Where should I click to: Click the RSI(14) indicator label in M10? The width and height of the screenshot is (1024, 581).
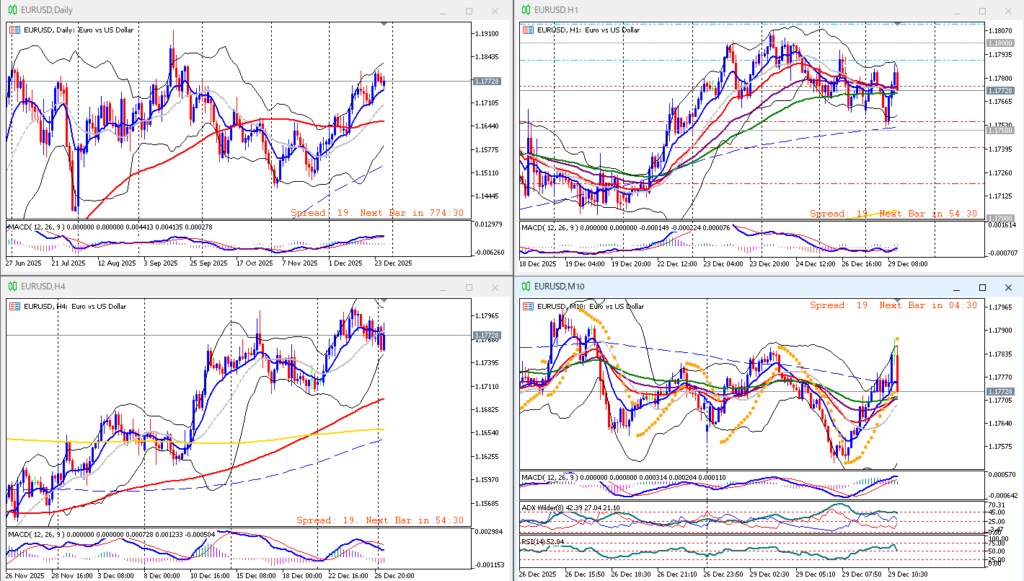click(538, 541)
